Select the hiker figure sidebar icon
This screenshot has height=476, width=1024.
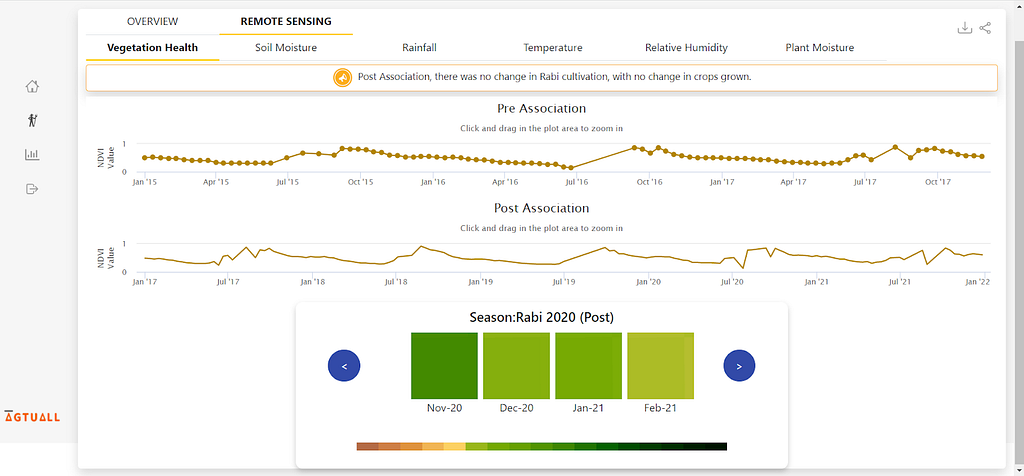click(x=32, y=120)
